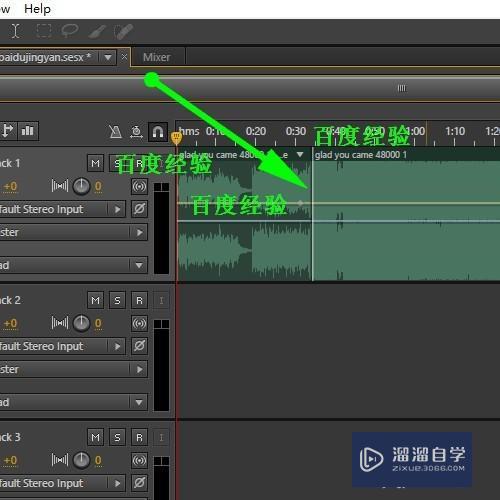Click Track 2 name label
The height and width of the screenshot is (500, 500).
click(x=10, y=300)
